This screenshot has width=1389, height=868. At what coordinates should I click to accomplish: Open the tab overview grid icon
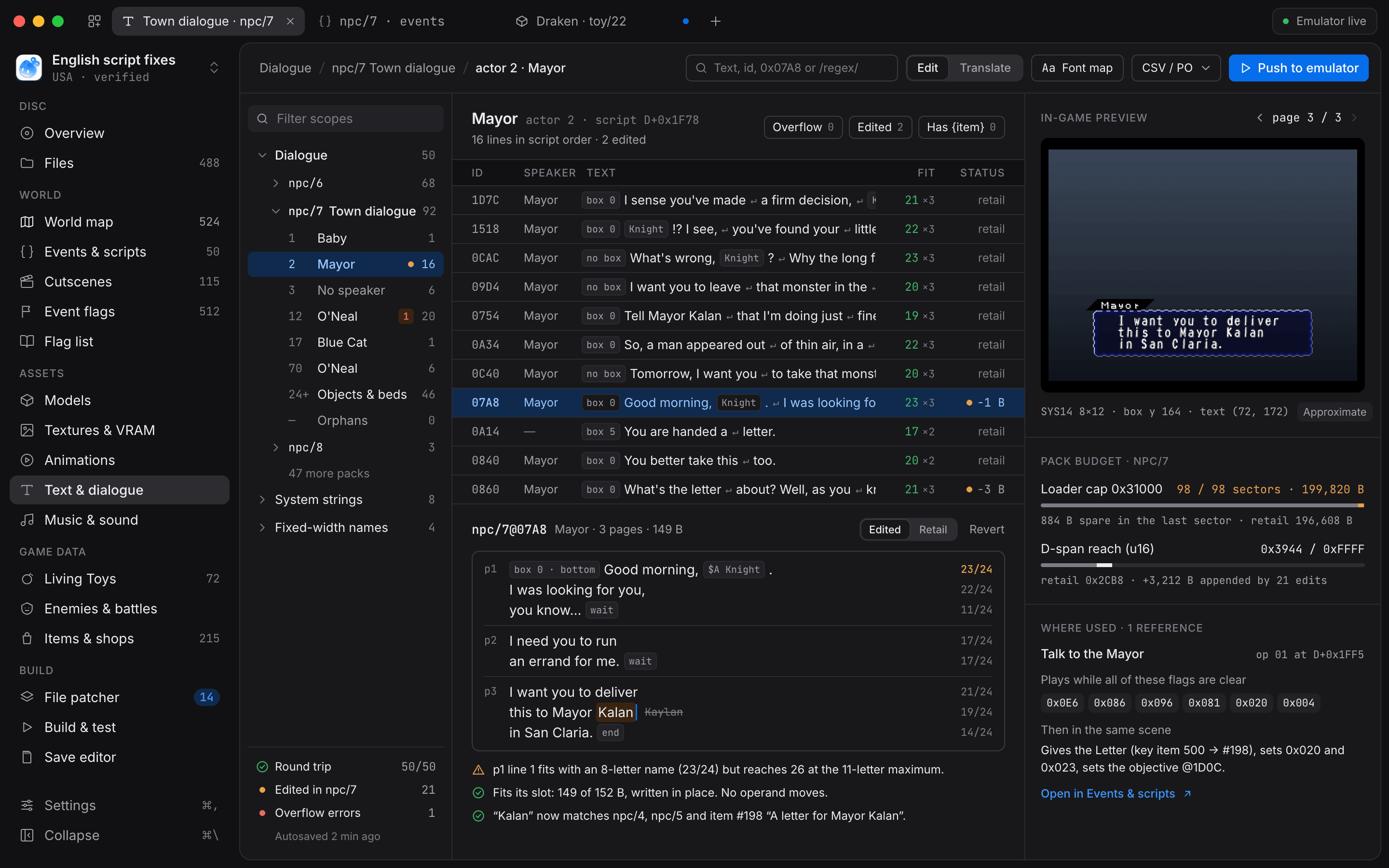point(94,21)
